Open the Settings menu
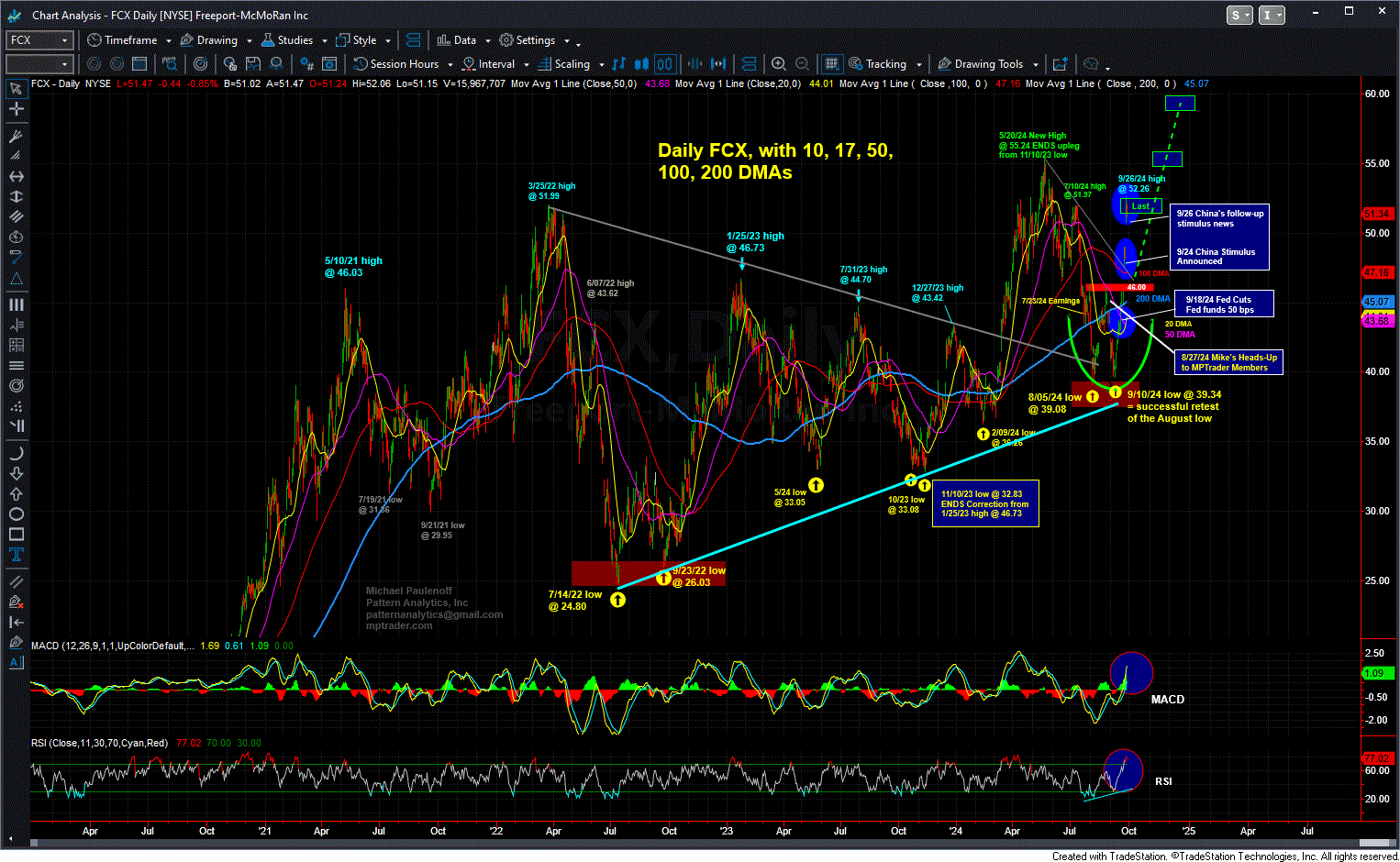1400x862 pixels. (x=527, y=40)
